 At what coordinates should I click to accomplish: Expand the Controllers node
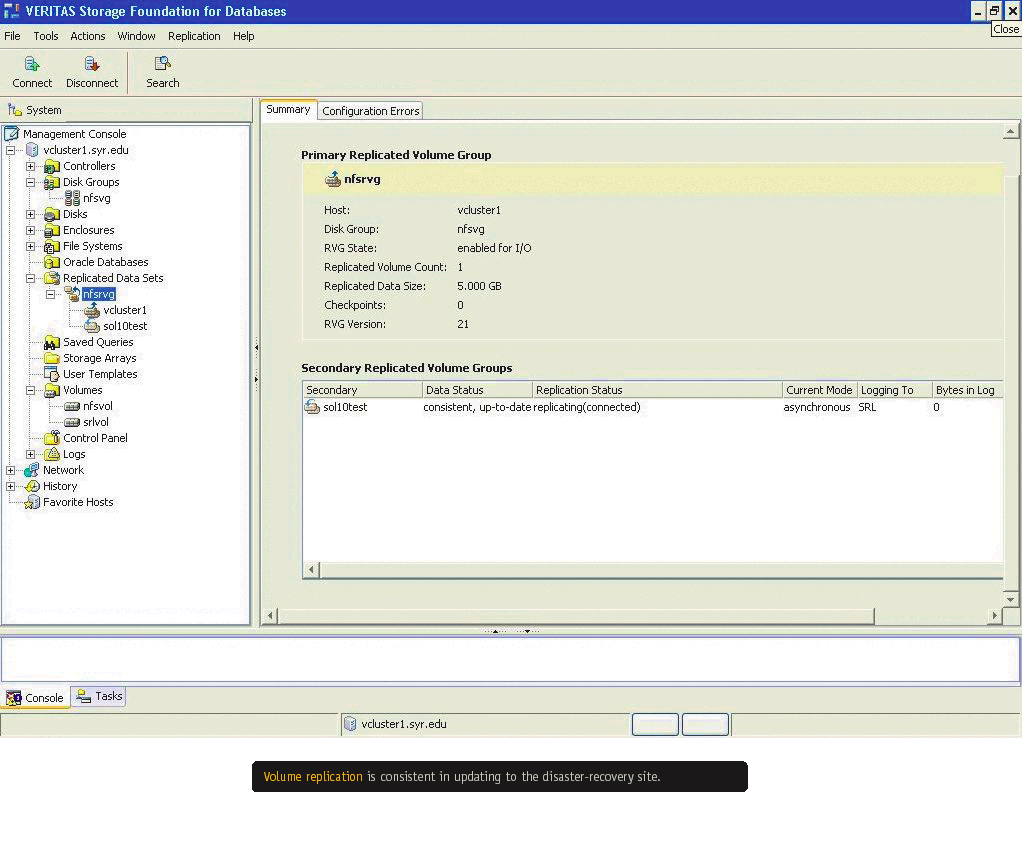[x=31, y=166]
